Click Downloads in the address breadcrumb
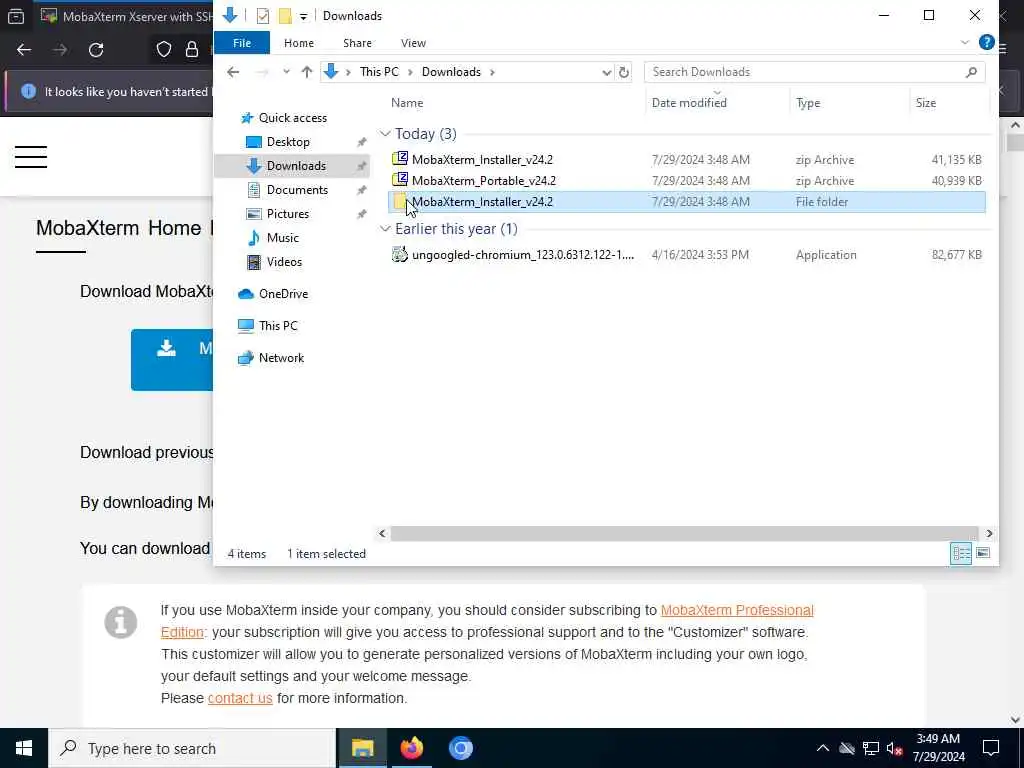 pyautogui.click(x=451, y=72)
